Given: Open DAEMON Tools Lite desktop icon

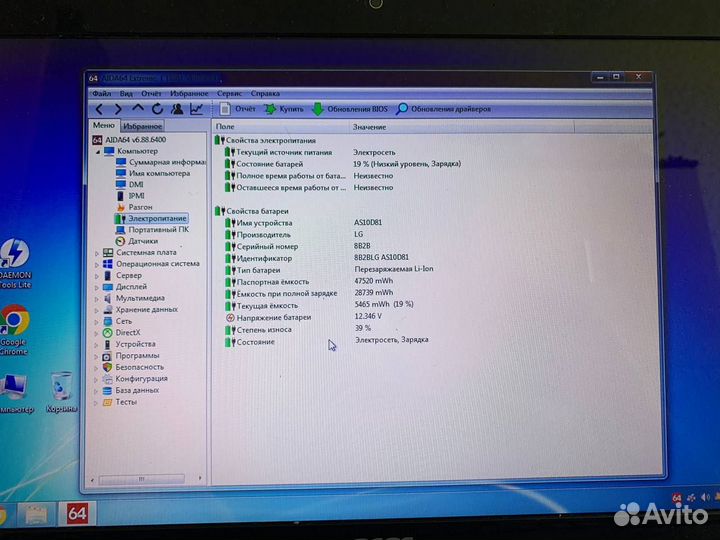Looking at the screenshot, I should pyautogui.click(x=15, y=264).
